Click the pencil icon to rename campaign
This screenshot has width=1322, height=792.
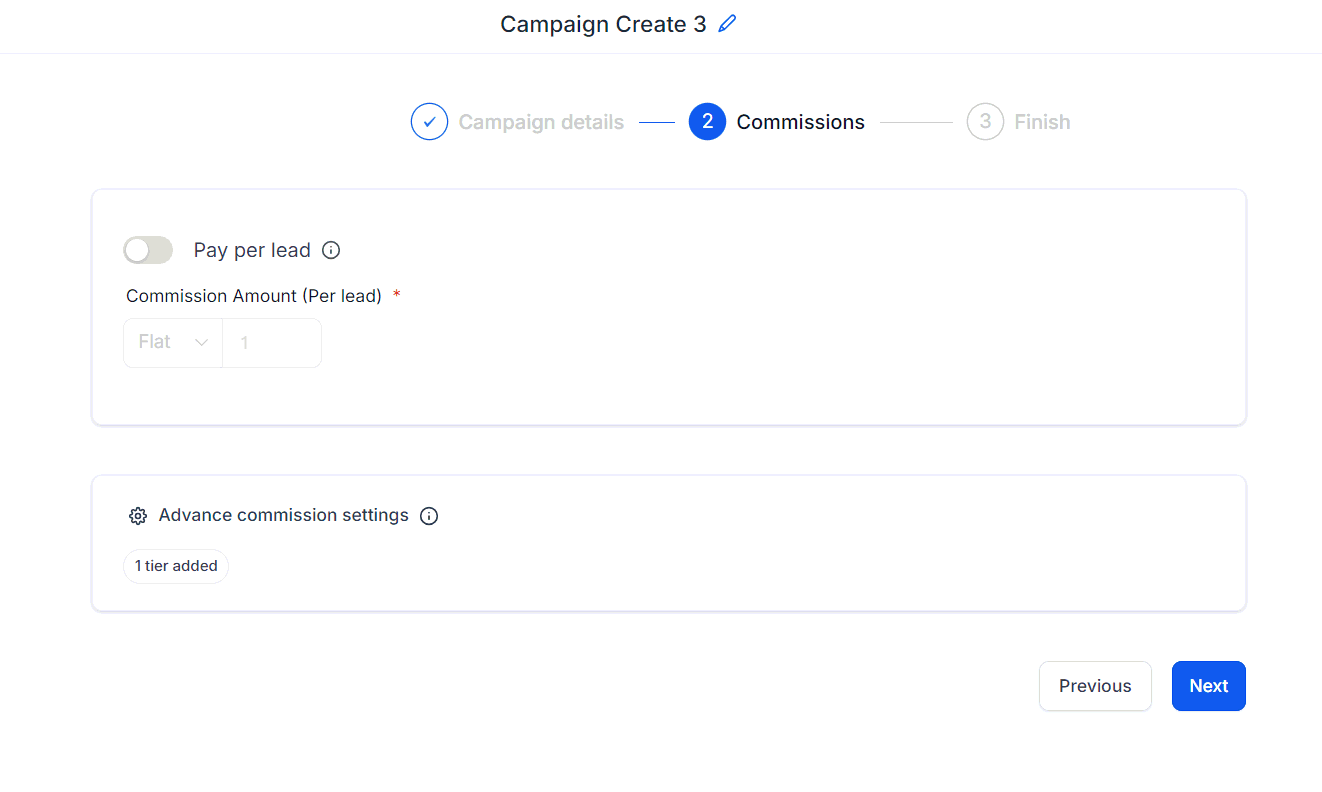tap(727, 24)
